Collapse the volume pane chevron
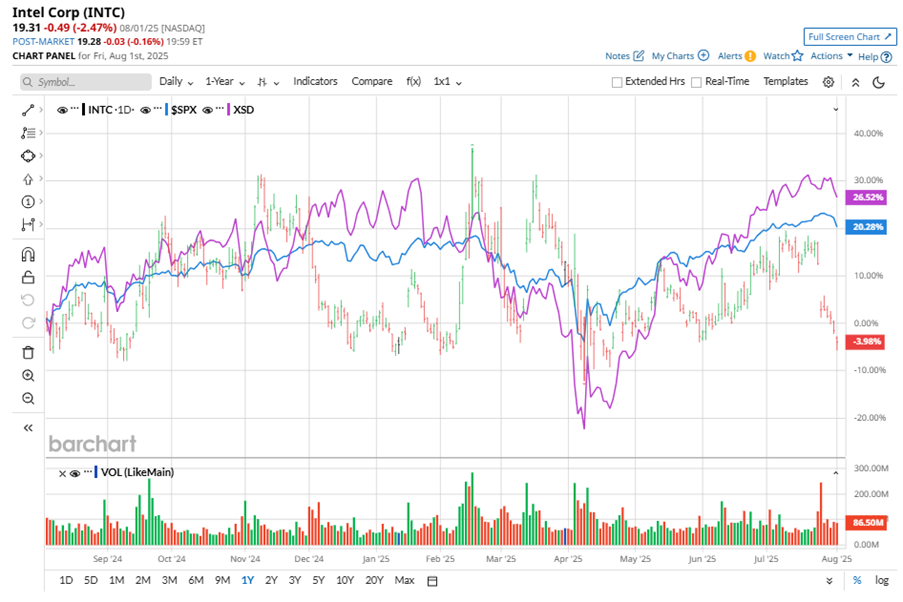This screenshot has width=903, height=602. coord(836,473)
